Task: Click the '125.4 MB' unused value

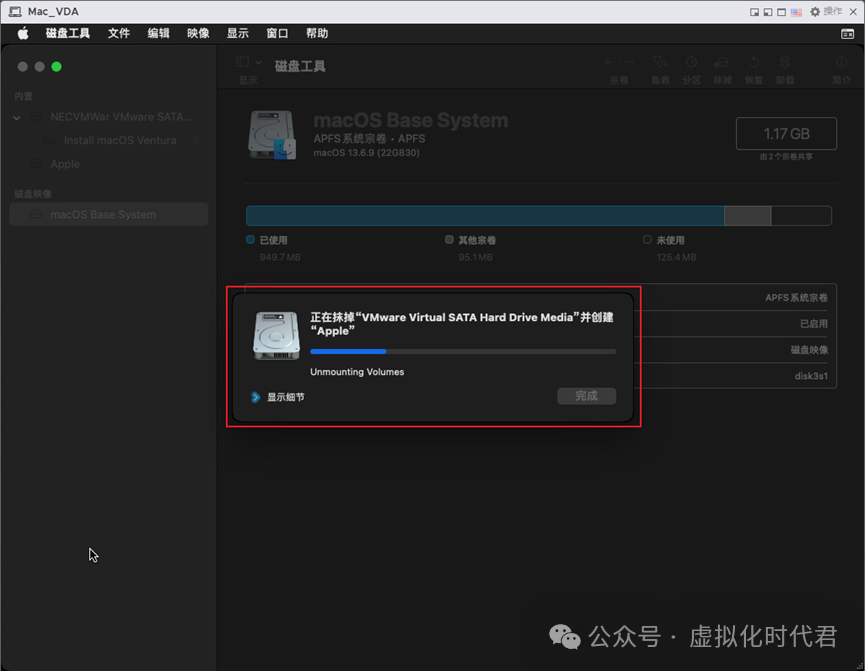Action: tap(676, 257)
